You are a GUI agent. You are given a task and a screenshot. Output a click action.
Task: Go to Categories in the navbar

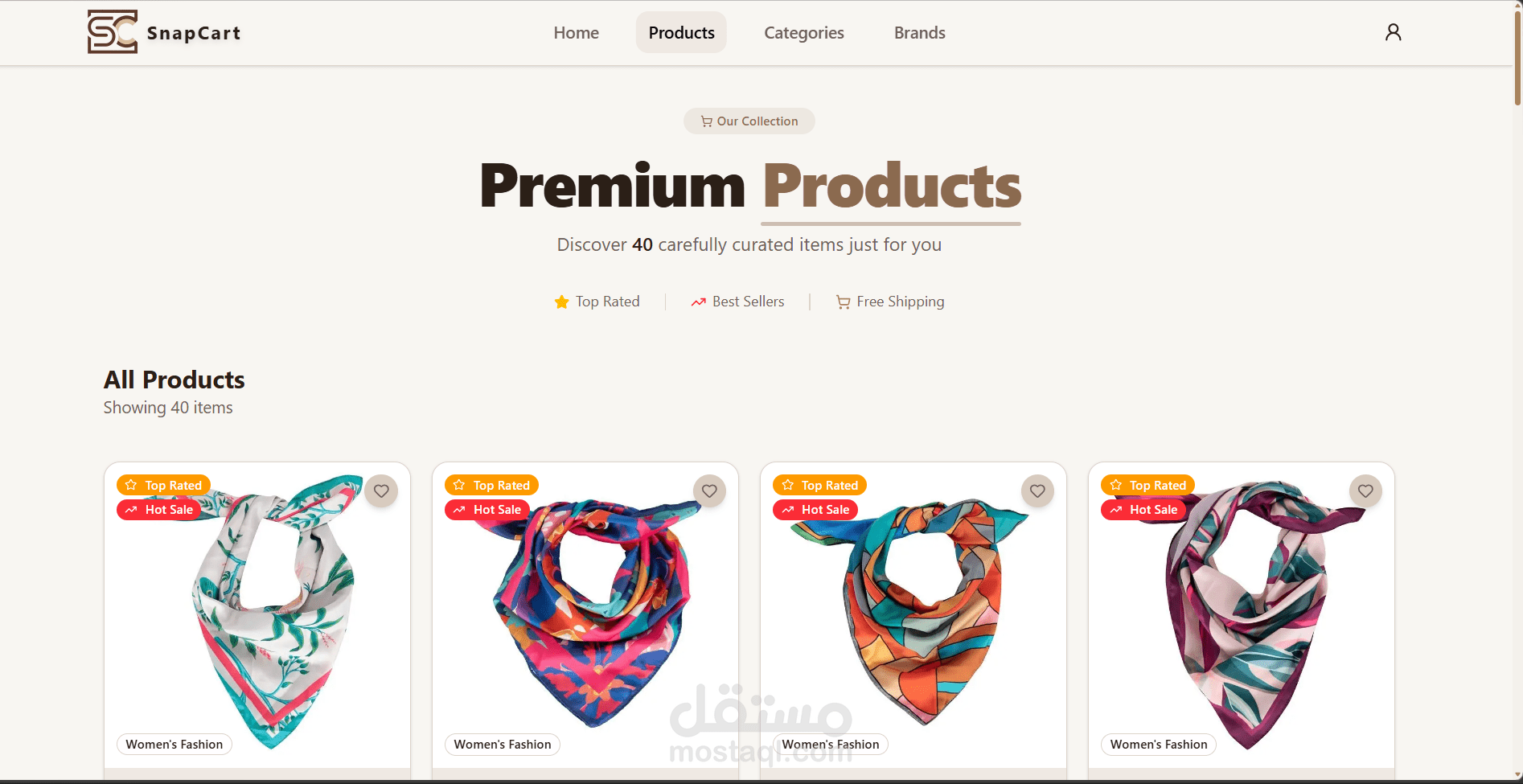tap(804, 33)
